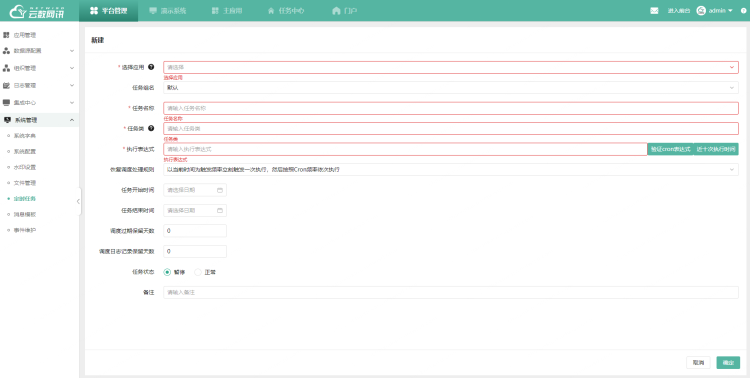750x378 pixels.
Task: Click the 近十次执行时间 button
Action: (x=716, y=149)
